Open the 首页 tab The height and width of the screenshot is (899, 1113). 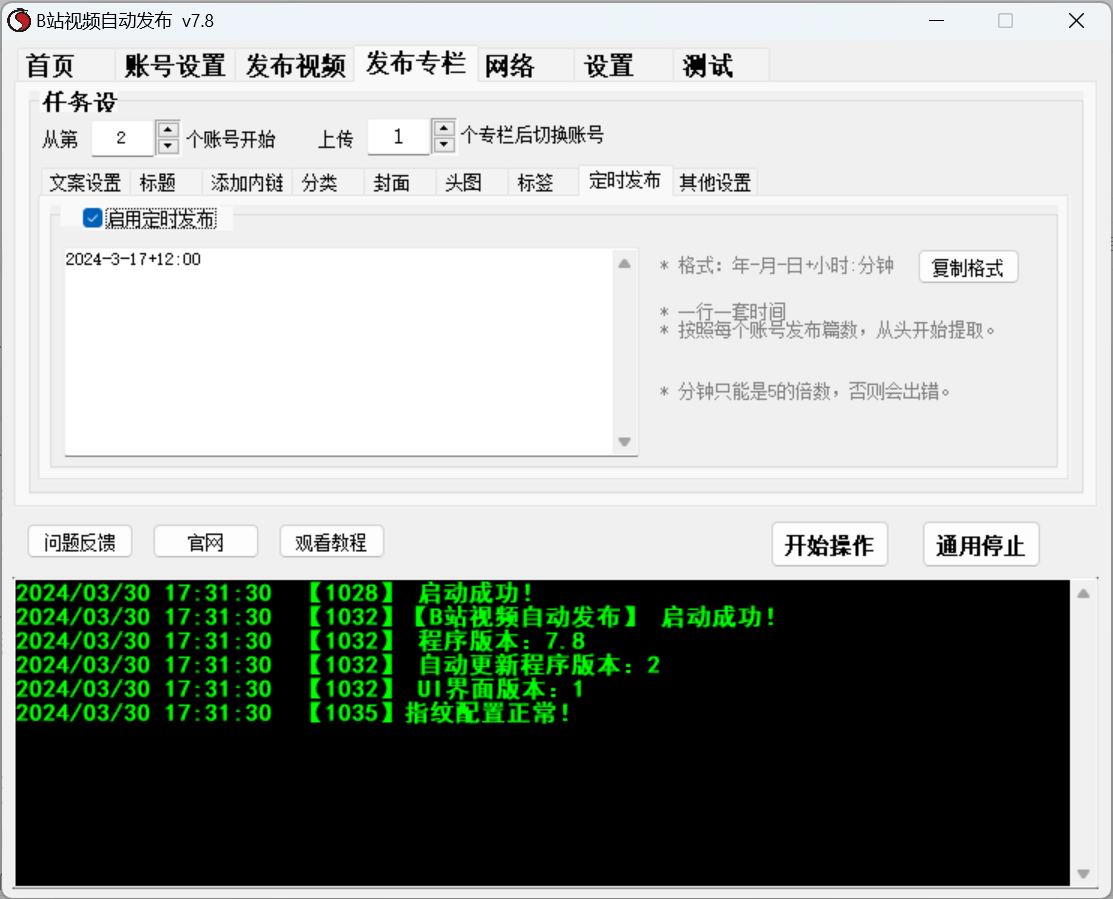[65, 66]
